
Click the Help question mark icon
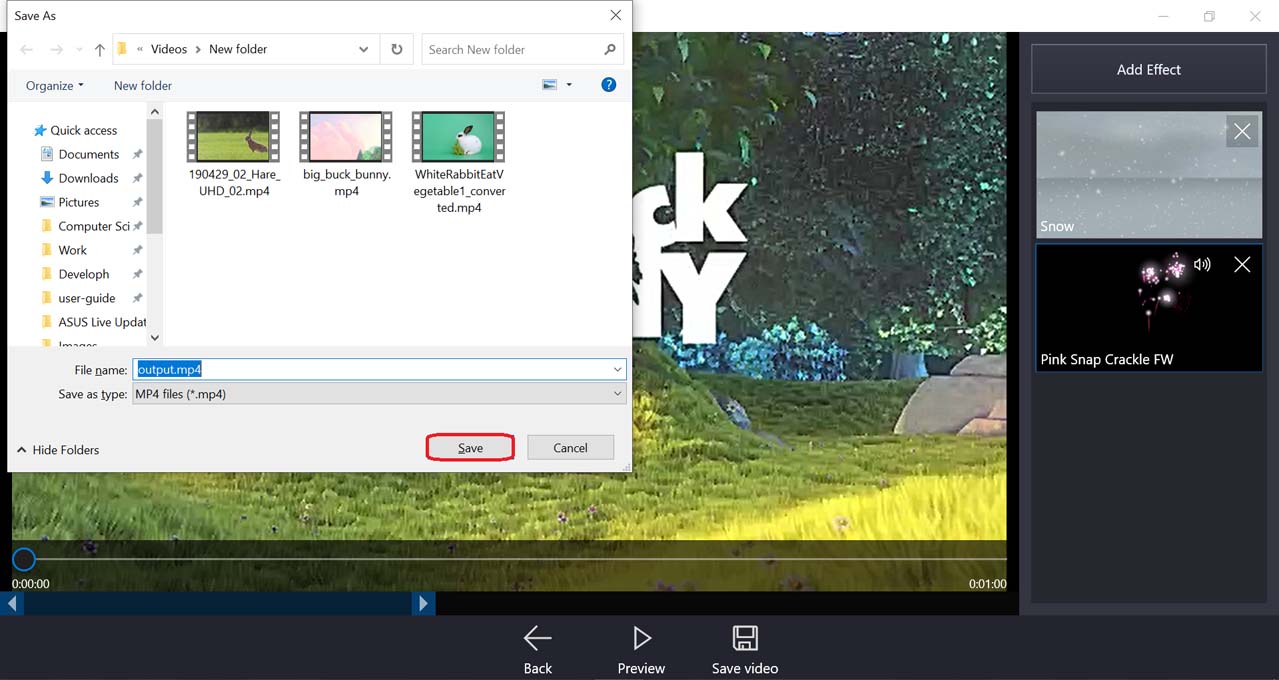click(608, 85)
